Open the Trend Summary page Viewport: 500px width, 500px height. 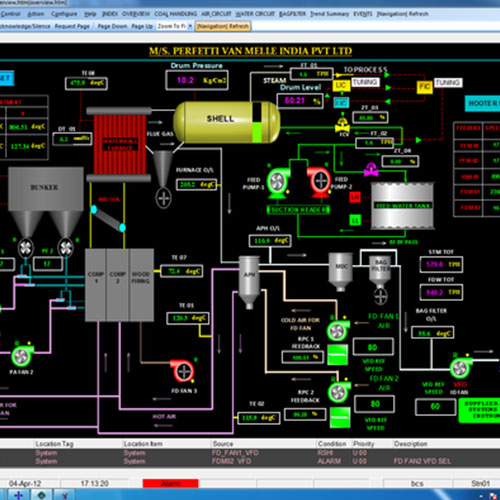(x=330, y=14)
